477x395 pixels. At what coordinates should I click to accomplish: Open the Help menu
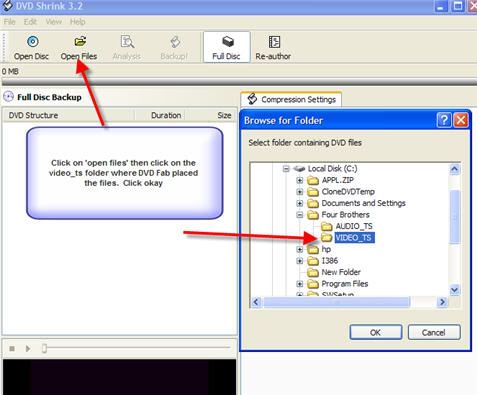78,22
